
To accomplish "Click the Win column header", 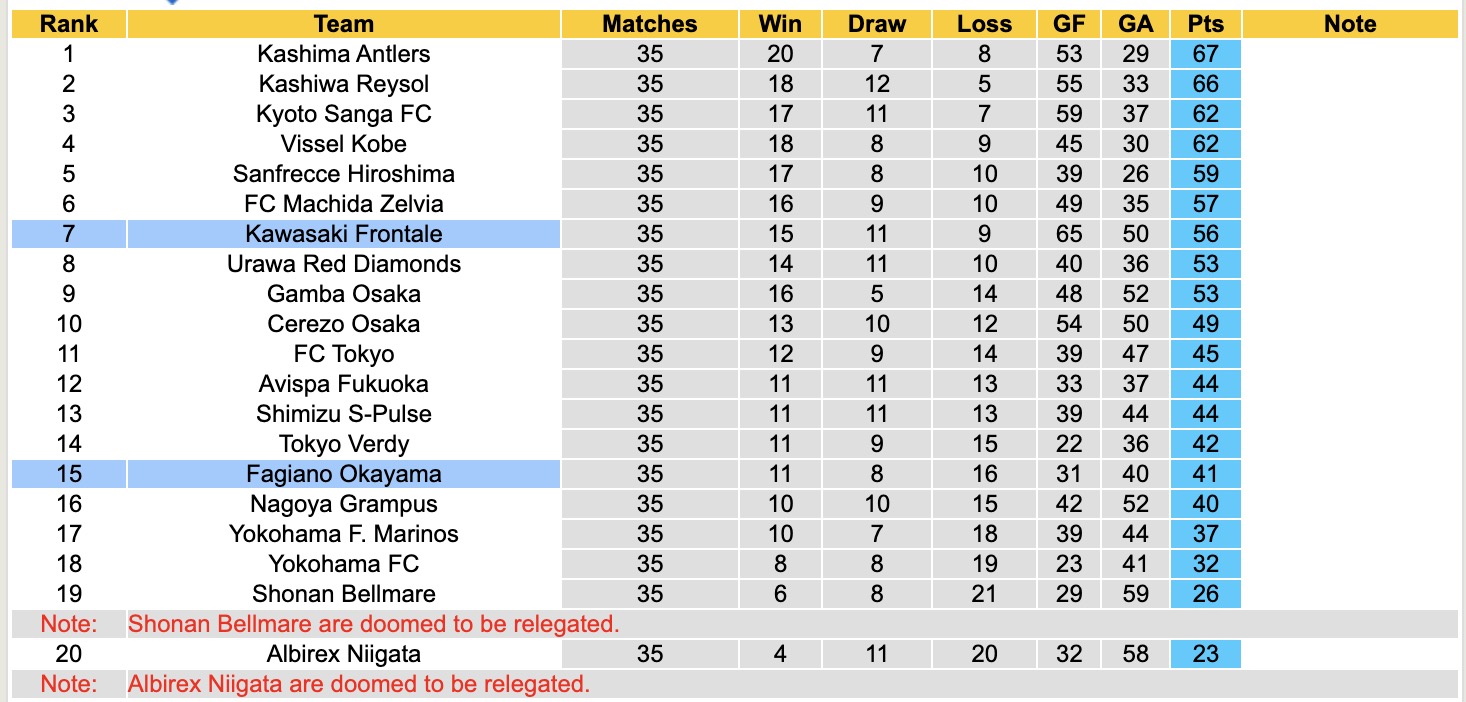I will (x=780, y=24).
